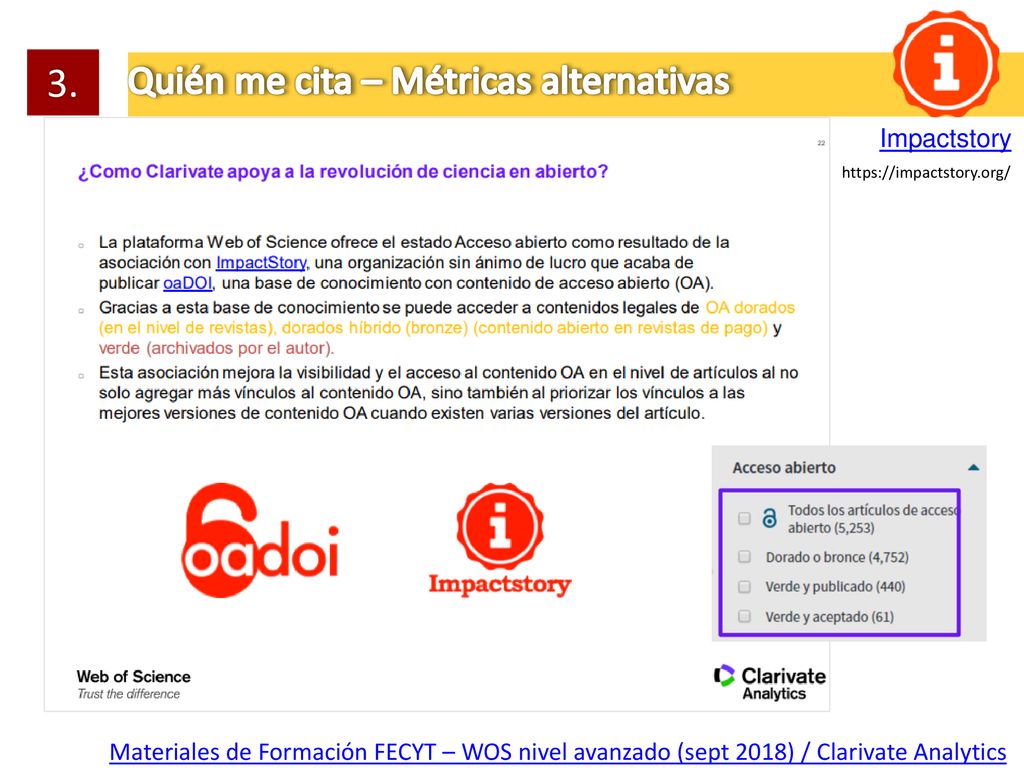
Task: Click the Clarivate Analytics logo
Action: tap(769, 683)
